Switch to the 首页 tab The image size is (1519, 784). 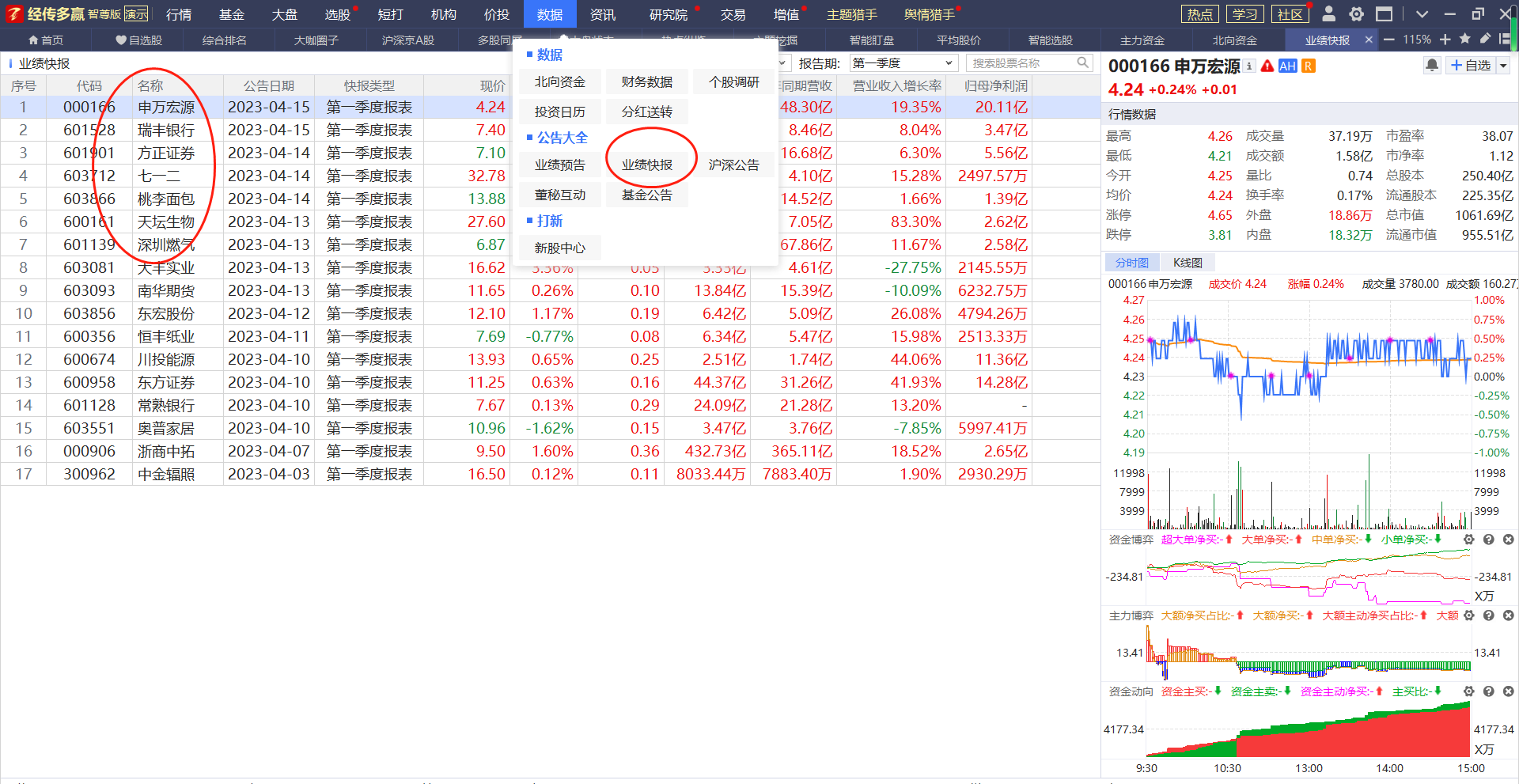point(46,40)
